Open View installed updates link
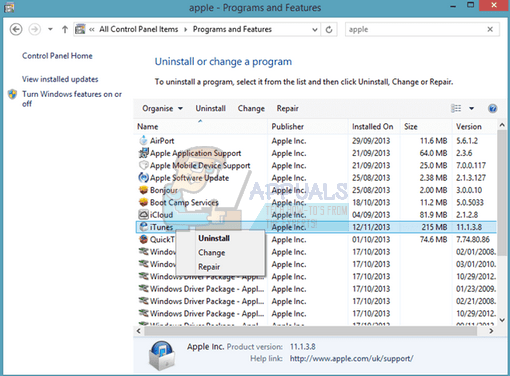The width and height of the screenshot is (510, 376). pyautogui.click(x=60, y=79)
